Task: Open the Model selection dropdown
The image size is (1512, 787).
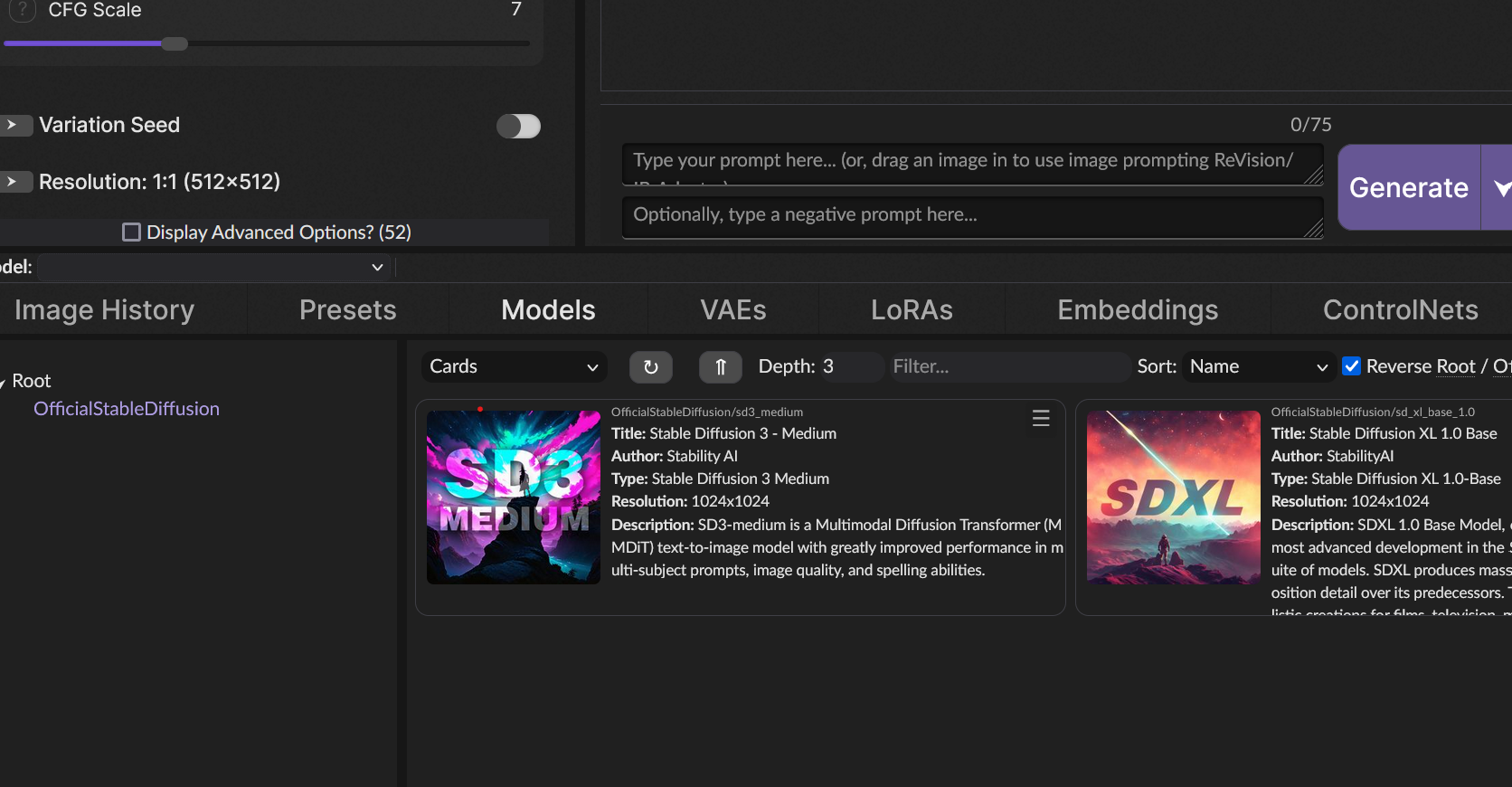Action: [x=213, y=267]
